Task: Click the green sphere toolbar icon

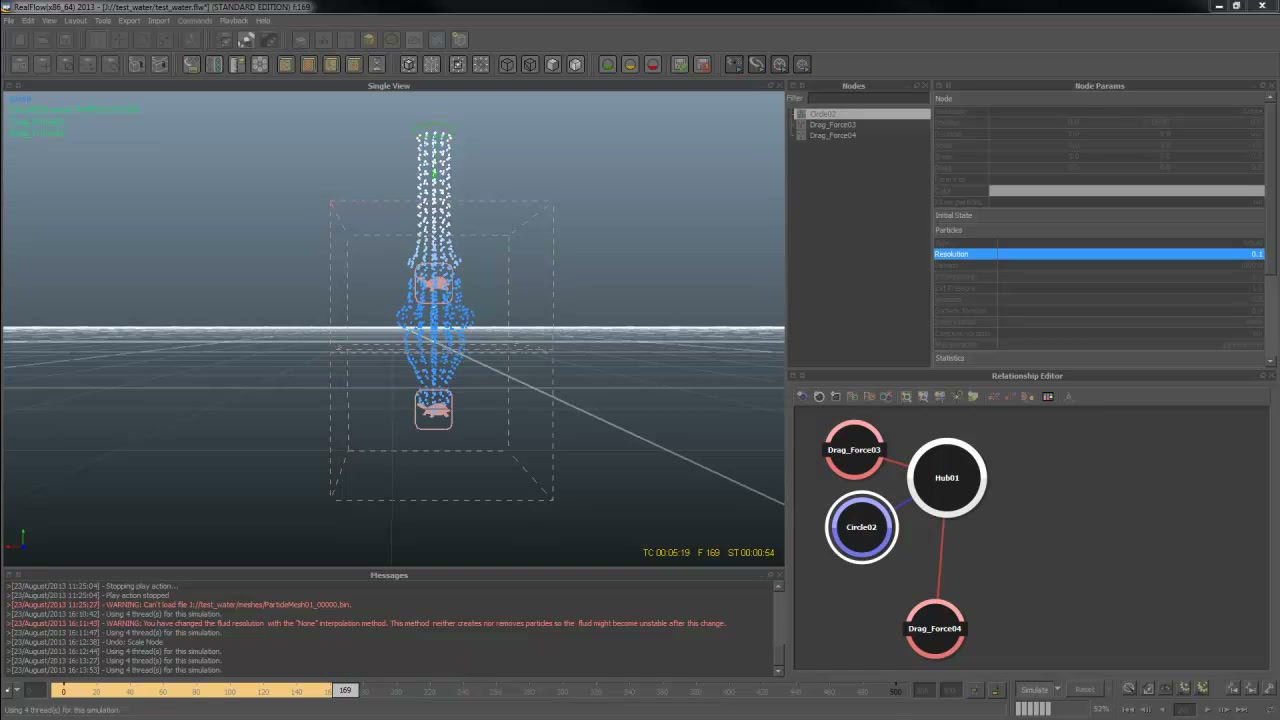Action: (607, 65)
